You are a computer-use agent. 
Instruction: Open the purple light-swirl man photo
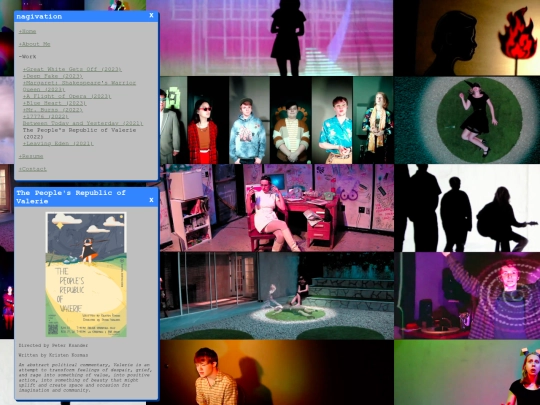(x=467, y=296)
